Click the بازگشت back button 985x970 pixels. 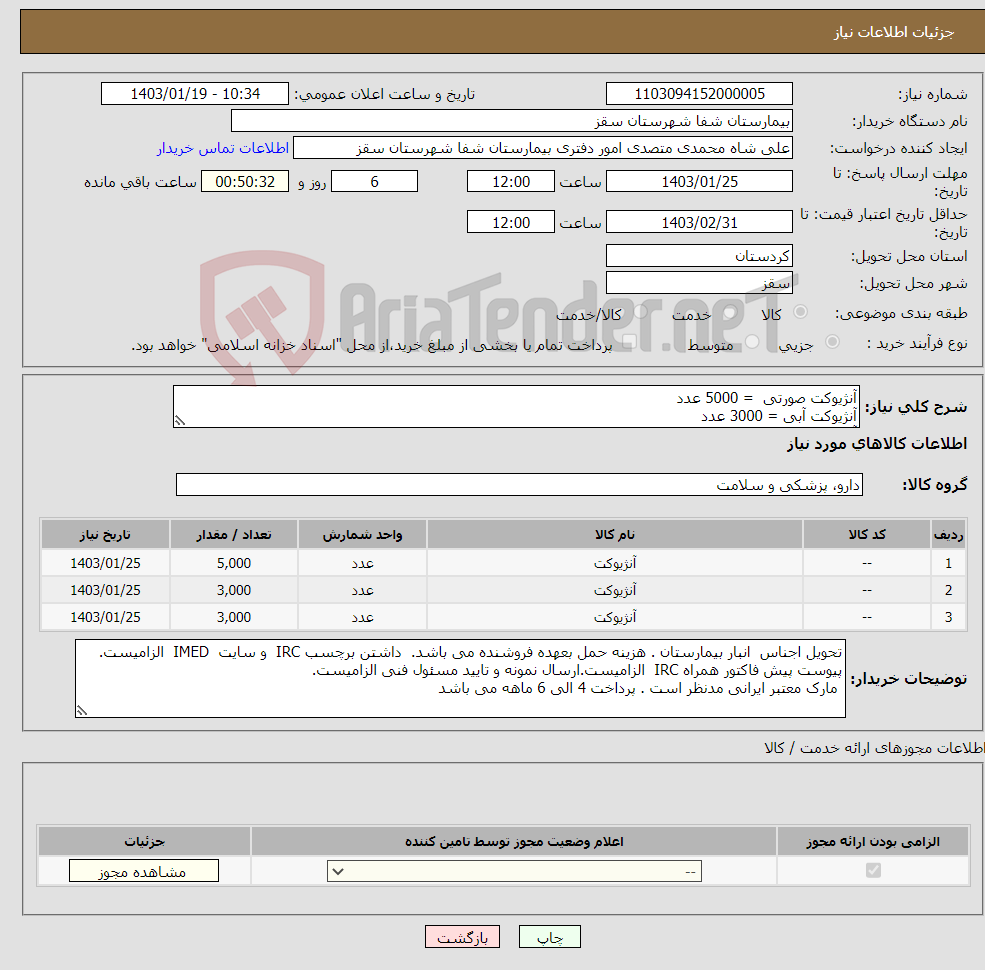462,937
